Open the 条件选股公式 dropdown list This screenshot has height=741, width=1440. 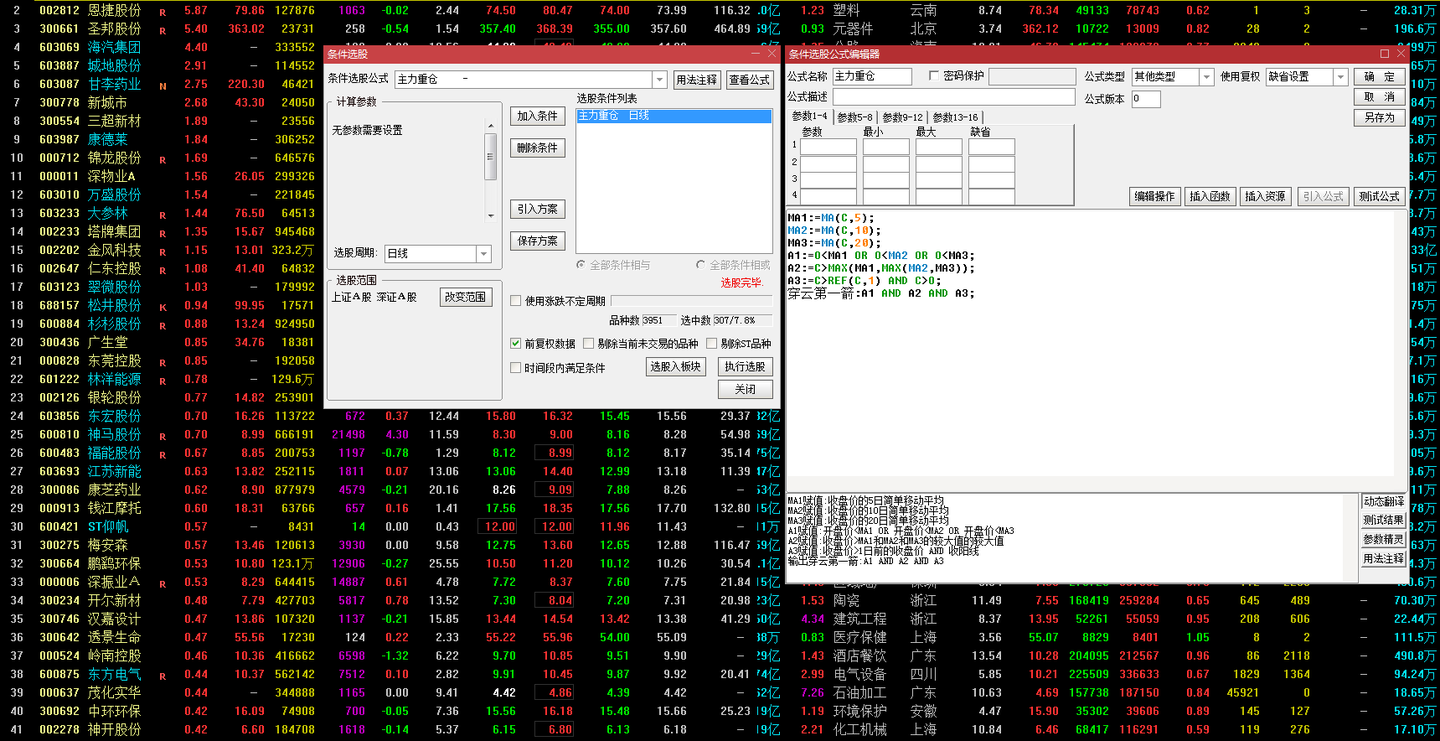659,79
